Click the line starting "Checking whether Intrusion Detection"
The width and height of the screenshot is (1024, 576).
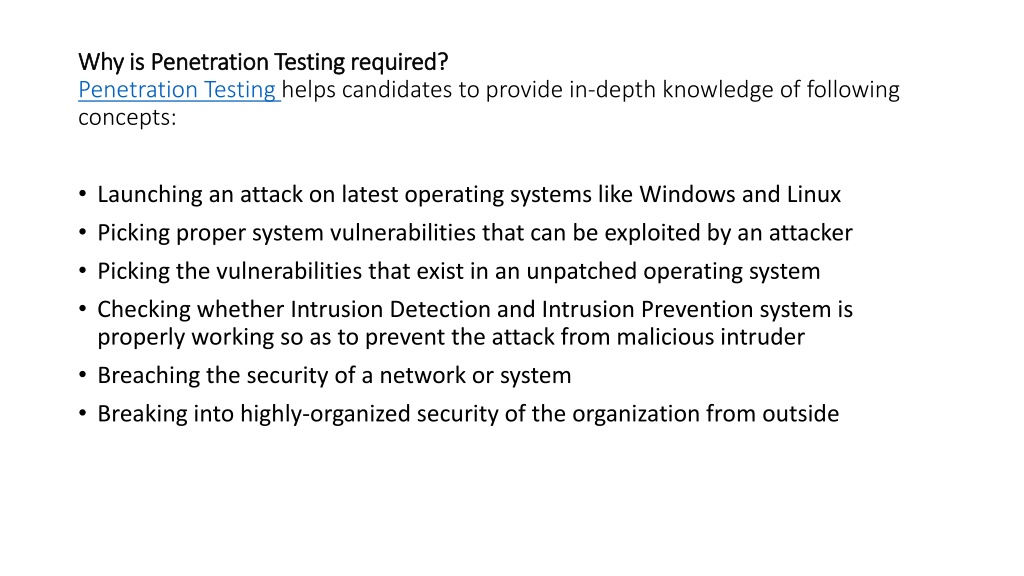click(x=475, y=309)
